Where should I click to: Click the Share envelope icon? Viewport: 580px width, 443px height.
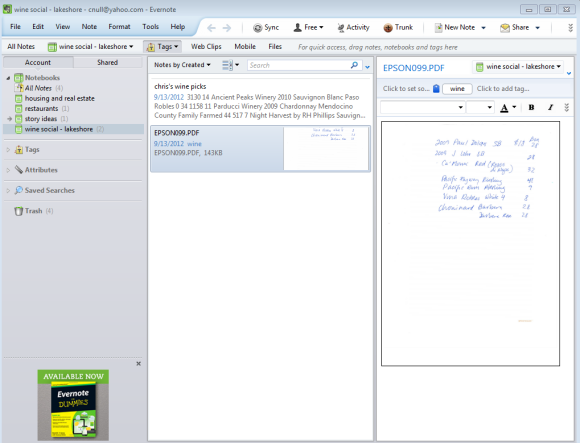(x=505, y=28)
